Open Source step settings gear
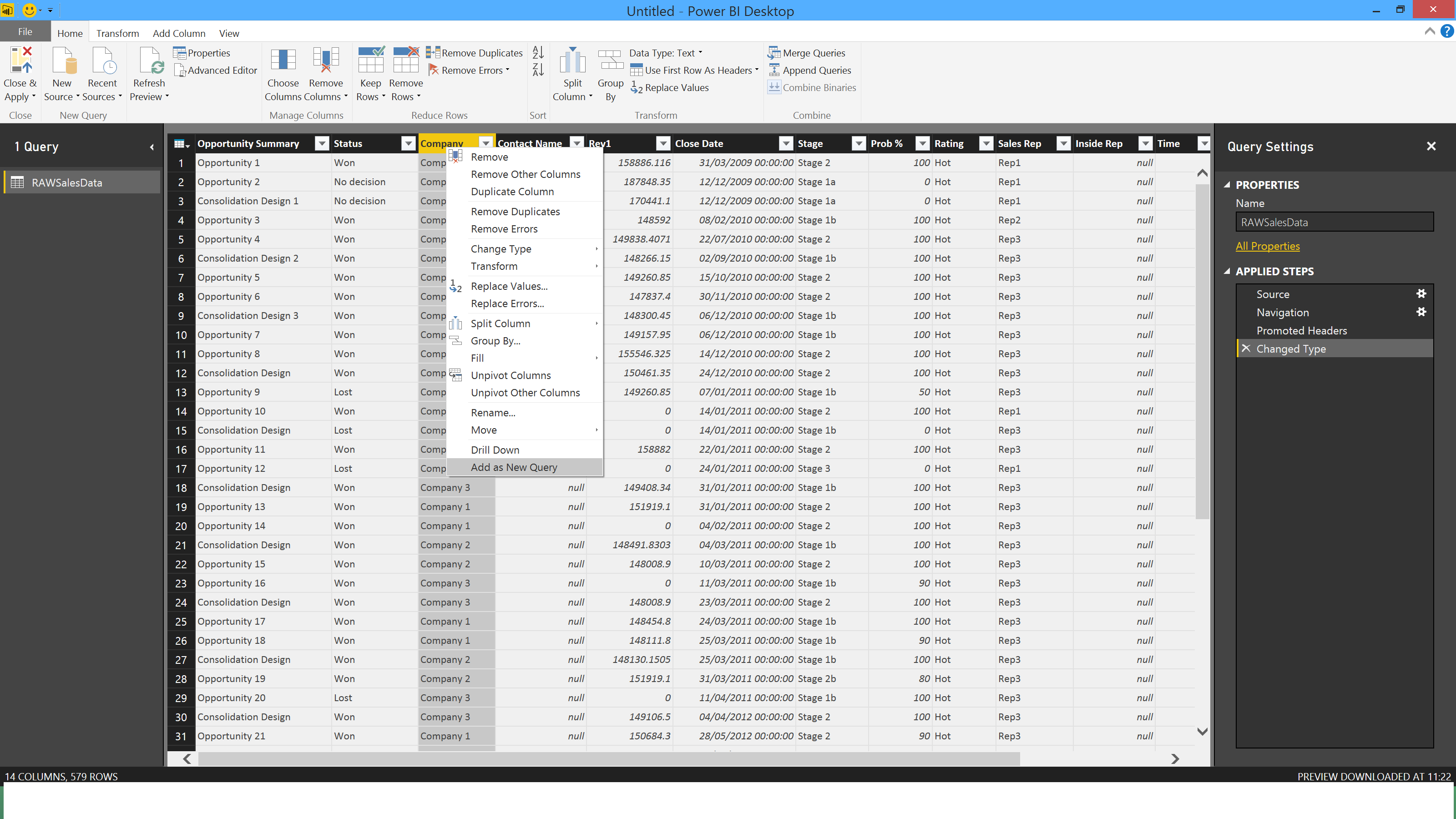This screenshot has width=1456, height=819. tap(1421, 293)
